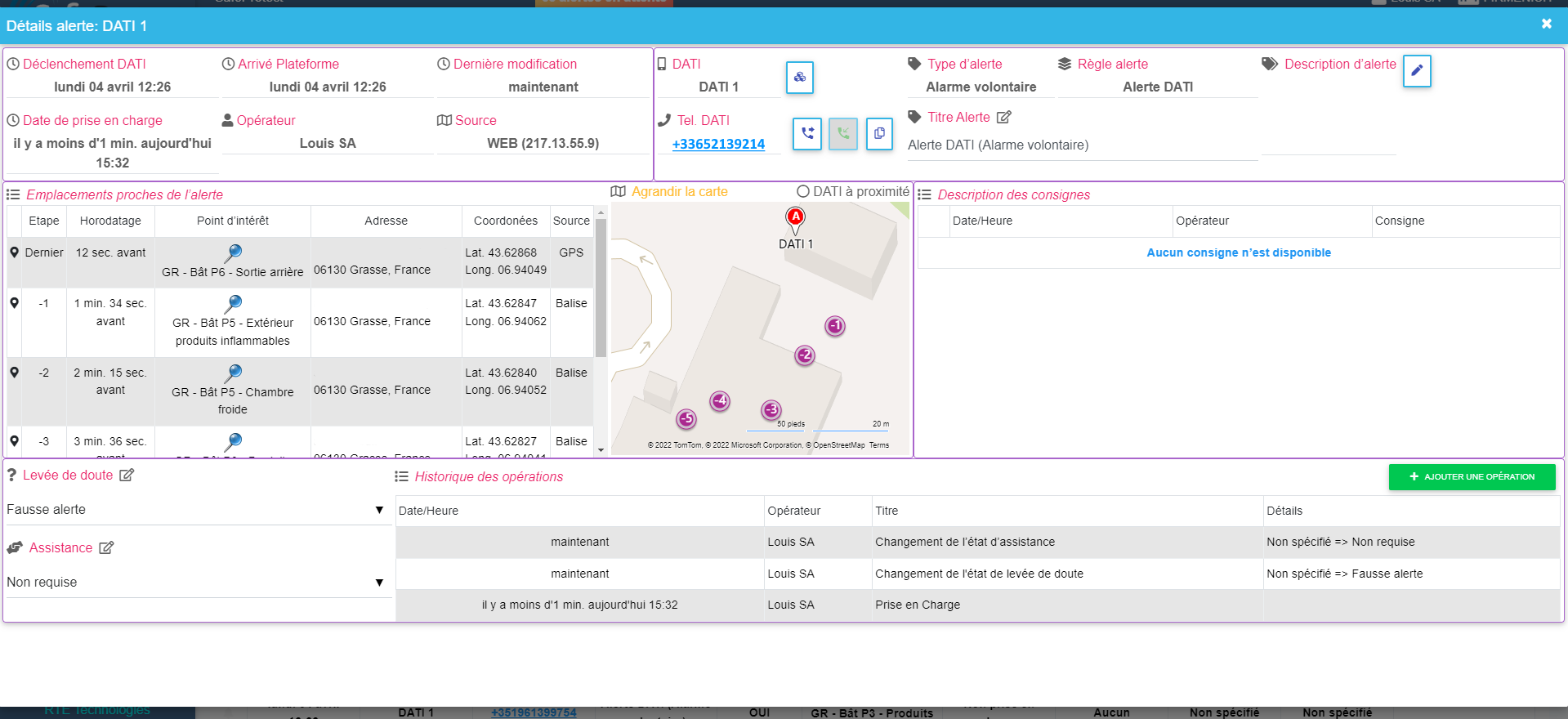Click magnifier icon for Chambre froide row

click(x=233, y=373)
